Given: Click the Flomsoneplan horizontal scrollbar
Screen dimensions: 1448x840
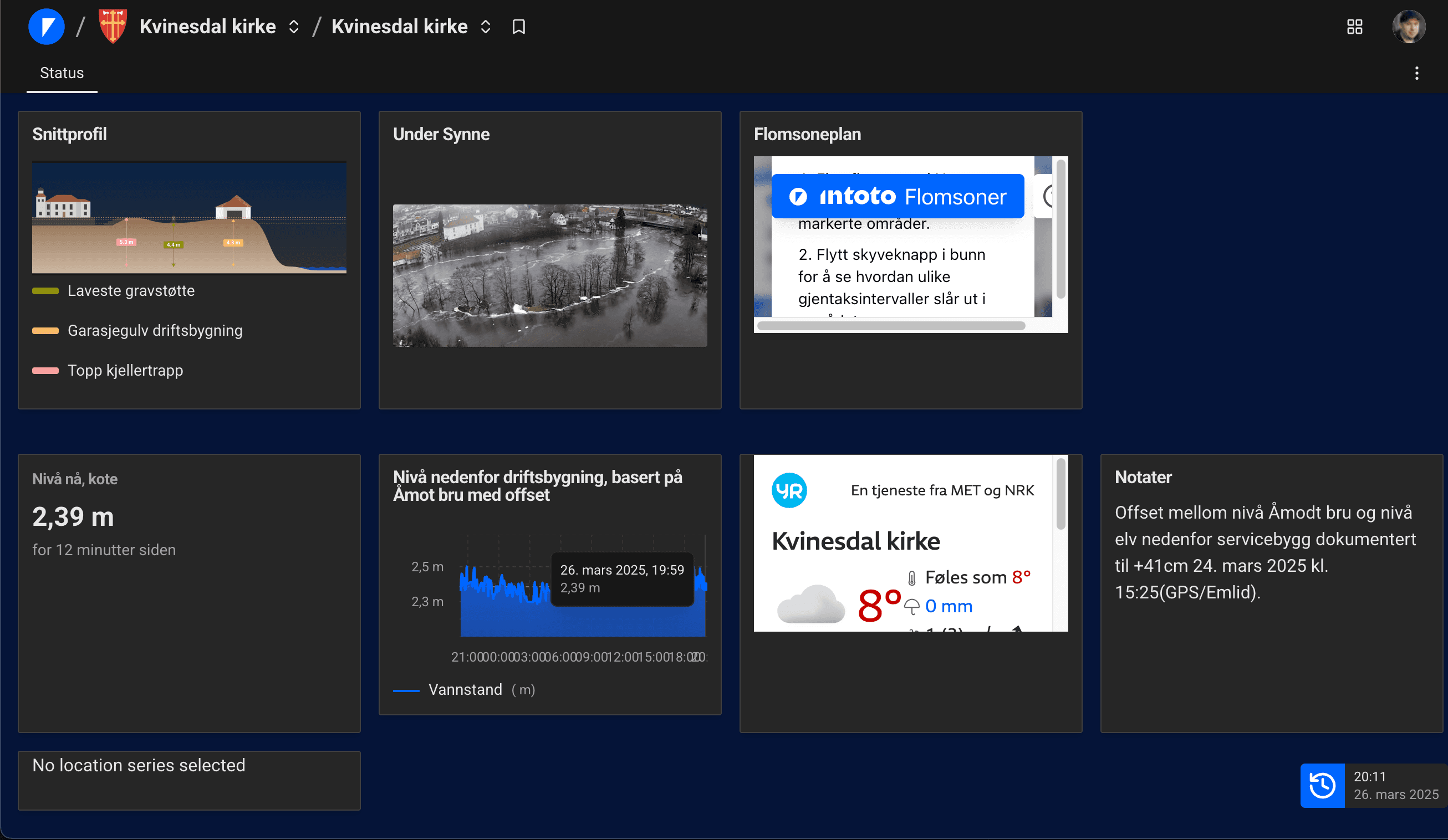Looking at the screenshot, I should pos(891,326).
